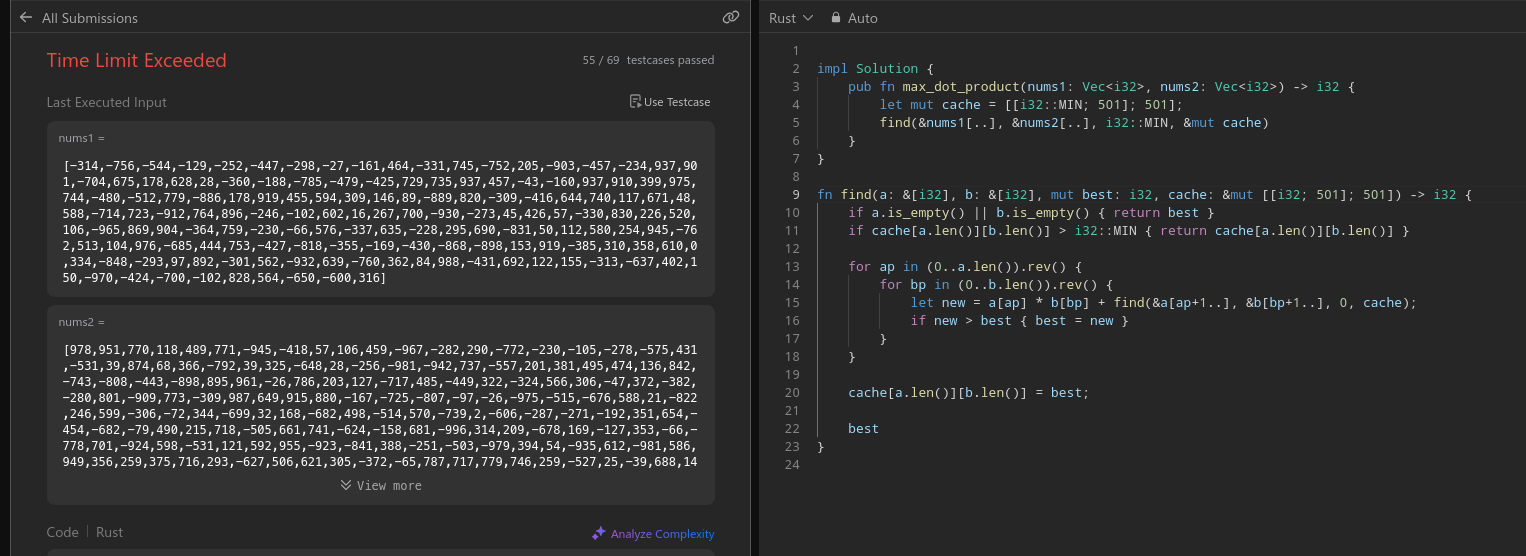Click the Use Testcase document icon

pos(635,102)
